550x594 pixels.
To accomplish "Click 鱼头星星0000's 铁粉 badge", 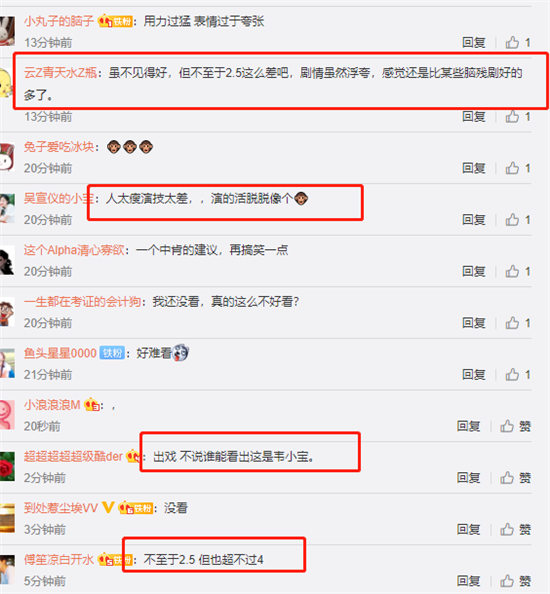I will (112, 353).
